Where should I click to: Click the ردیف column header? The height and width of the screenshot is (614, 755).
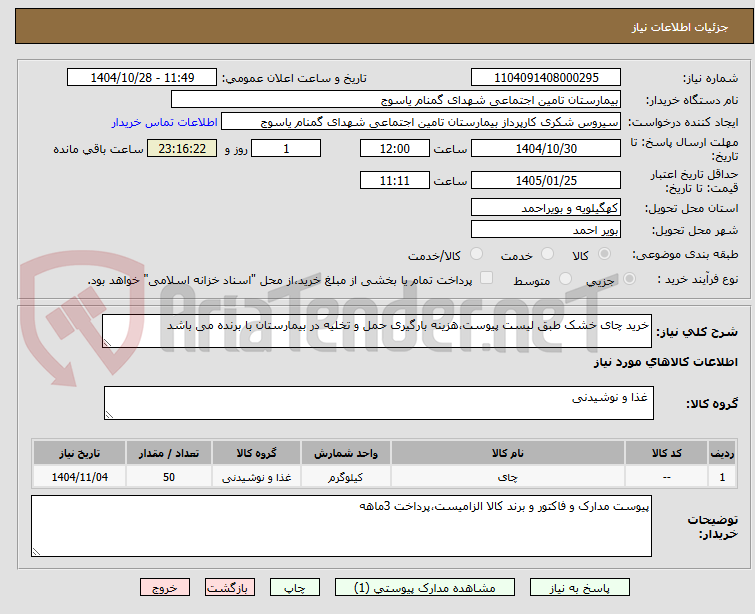pyautogui.click(x=722, y=453)
